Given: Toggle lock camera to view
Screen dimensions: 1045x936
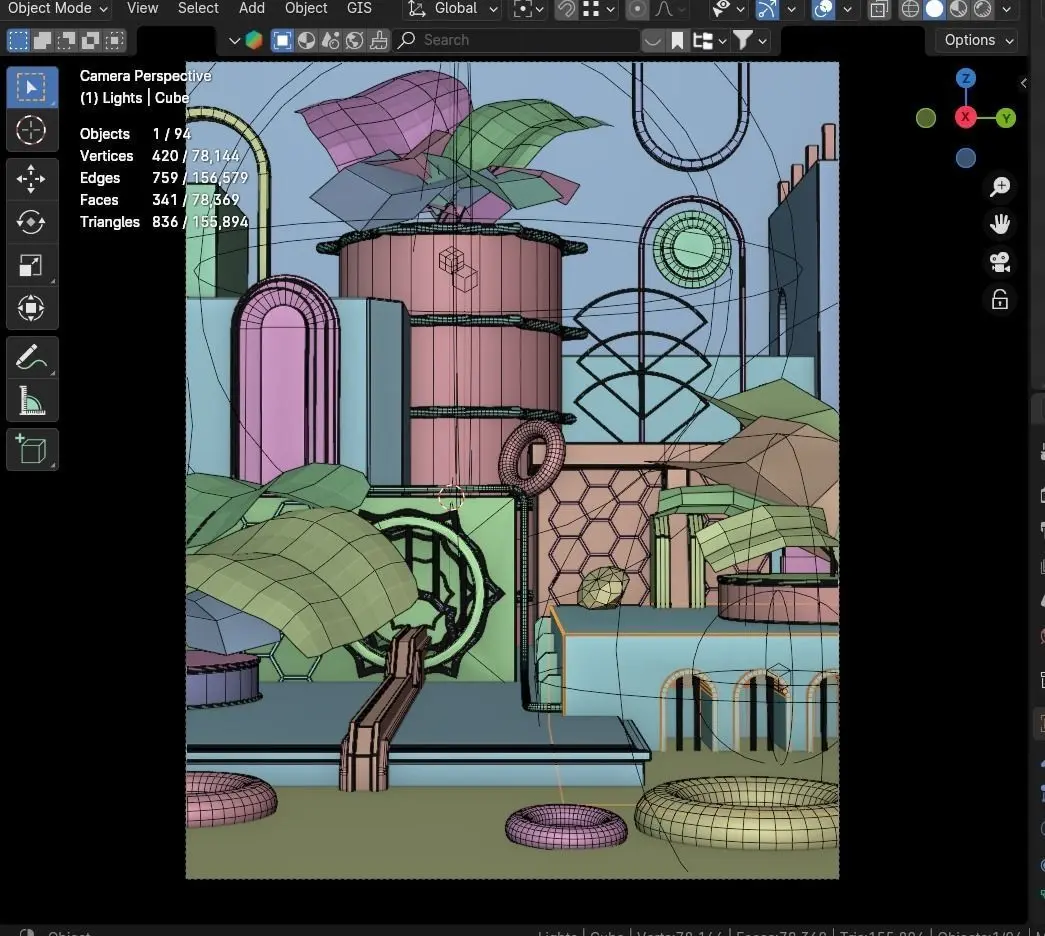Looking at the screenshot, I should [1000, 299].
